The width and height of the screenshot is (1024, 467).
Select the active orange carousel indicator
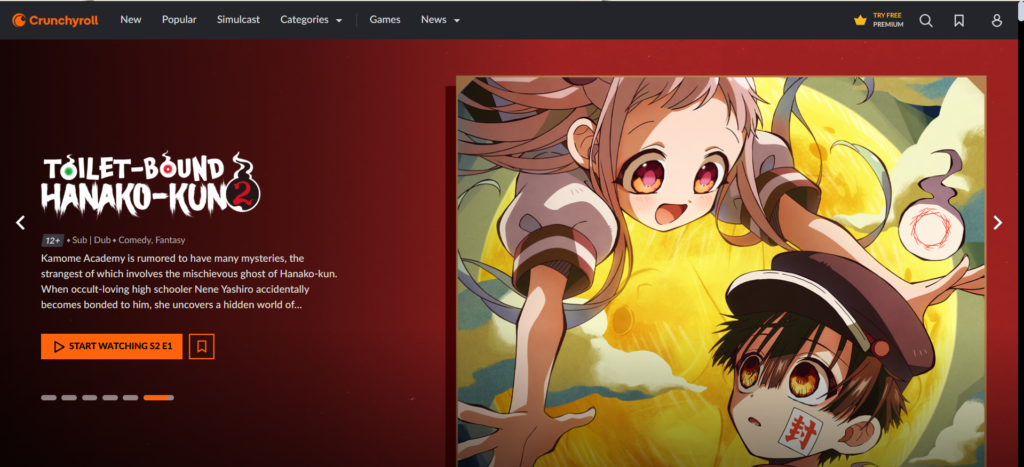click(x=159, y=397)
